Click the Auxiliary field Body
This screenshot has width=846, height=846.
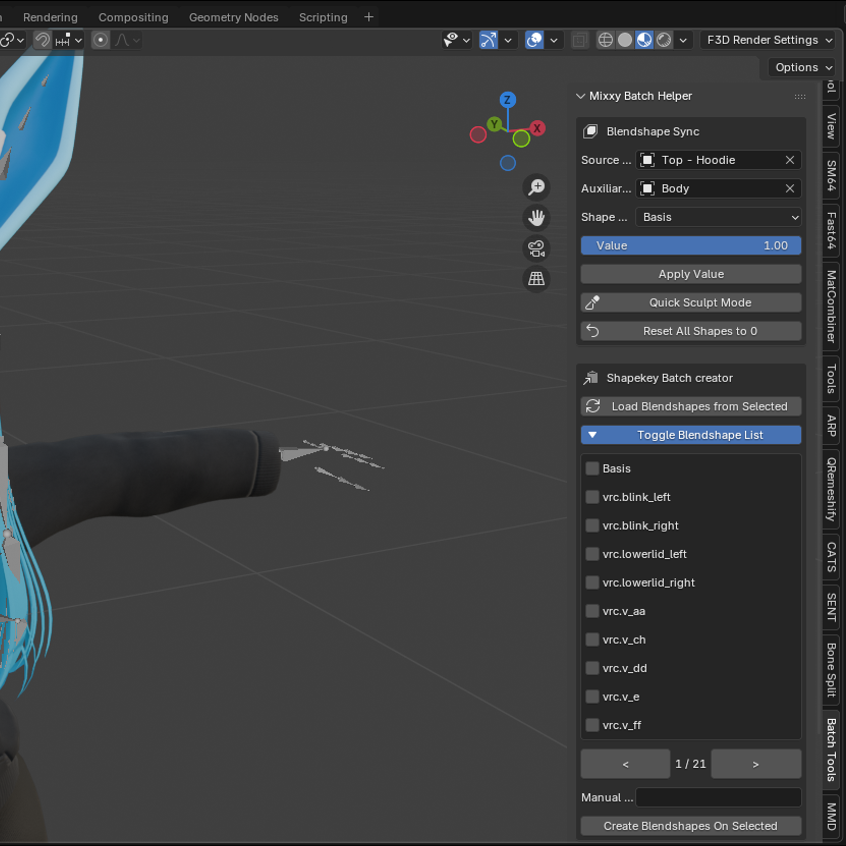[x=711, y=189]
